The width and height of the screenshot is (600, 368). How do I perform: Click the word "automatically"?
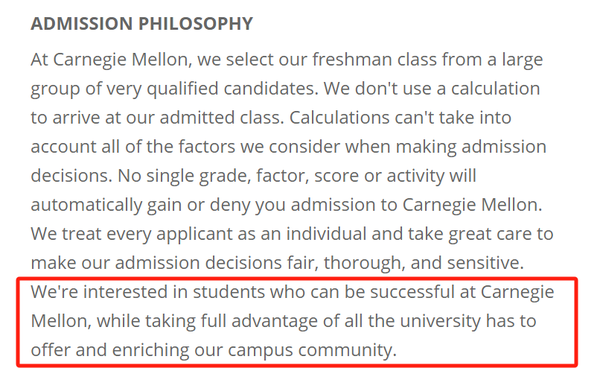[86, 205]
